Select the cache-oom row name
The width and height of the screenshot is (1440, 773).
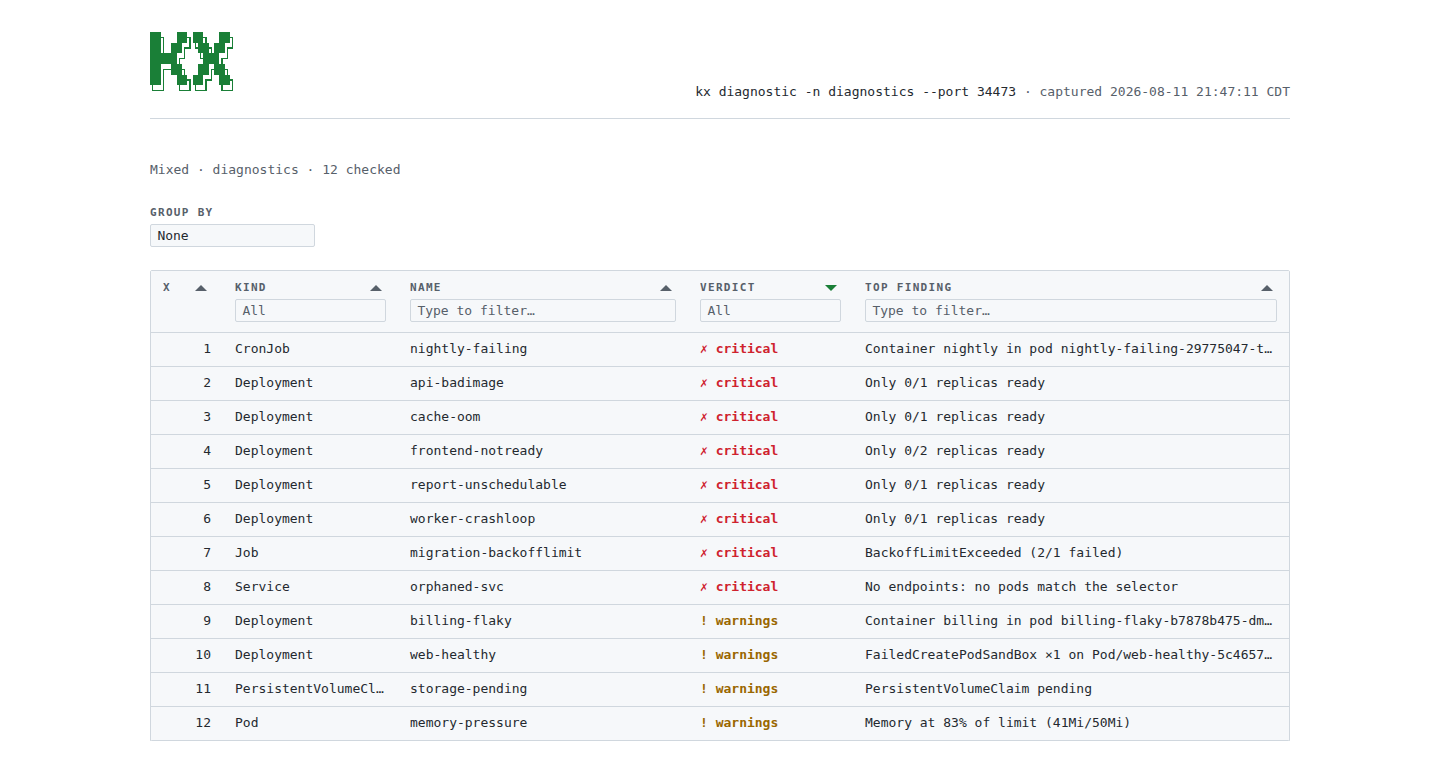[445, 417]
